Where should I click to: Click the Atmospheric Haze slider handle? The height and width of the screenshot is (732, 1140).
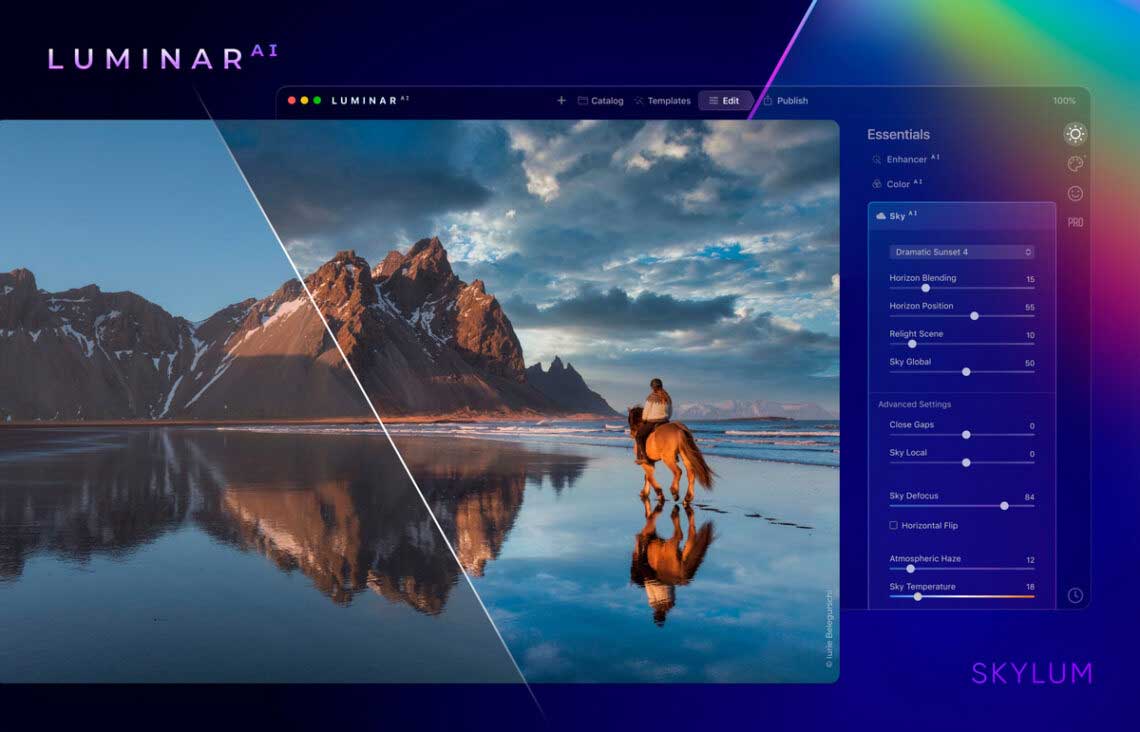coord(910,568)
